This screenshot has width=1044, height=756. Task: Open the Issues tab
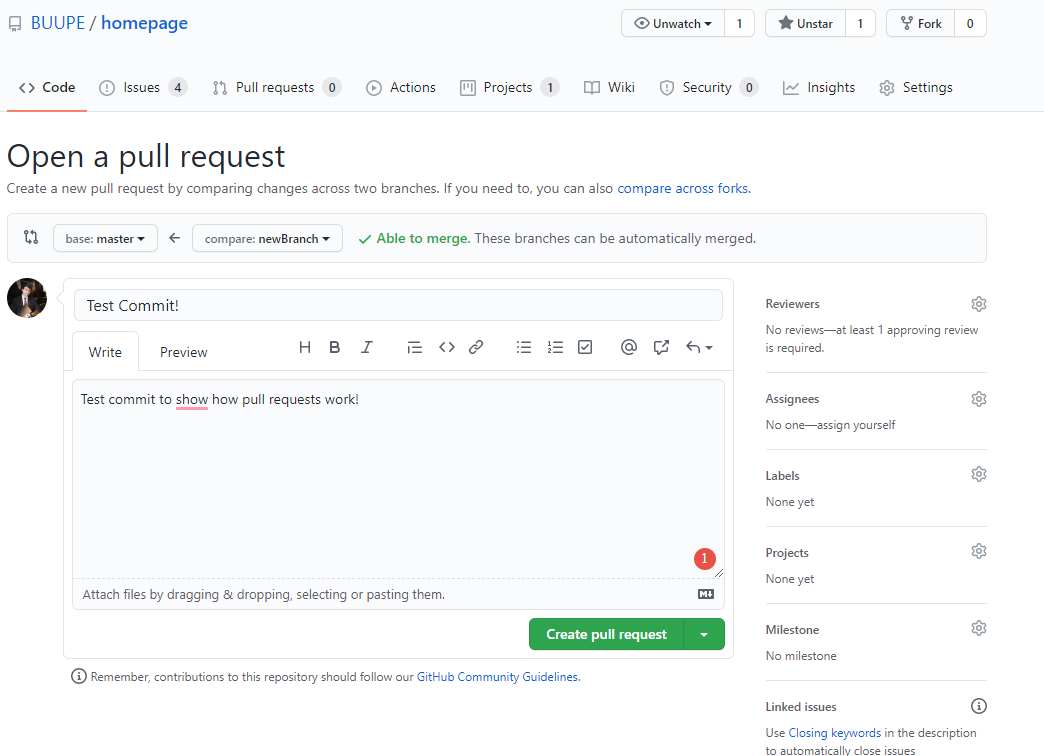pyautogui.click(x=143, y=87)
